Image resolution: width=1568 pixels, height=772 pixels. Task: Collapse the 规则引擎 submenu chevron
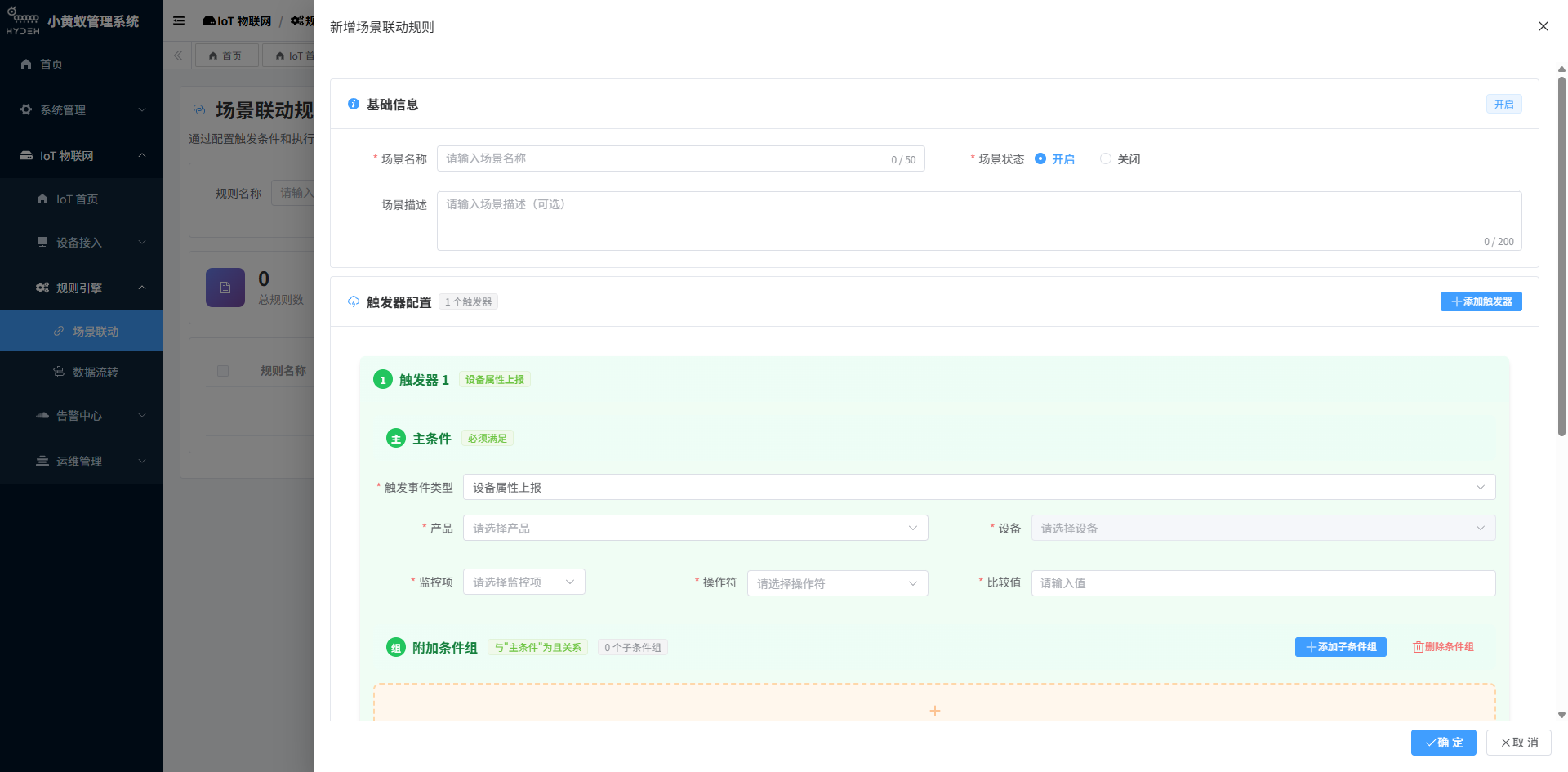click(142, 288)
